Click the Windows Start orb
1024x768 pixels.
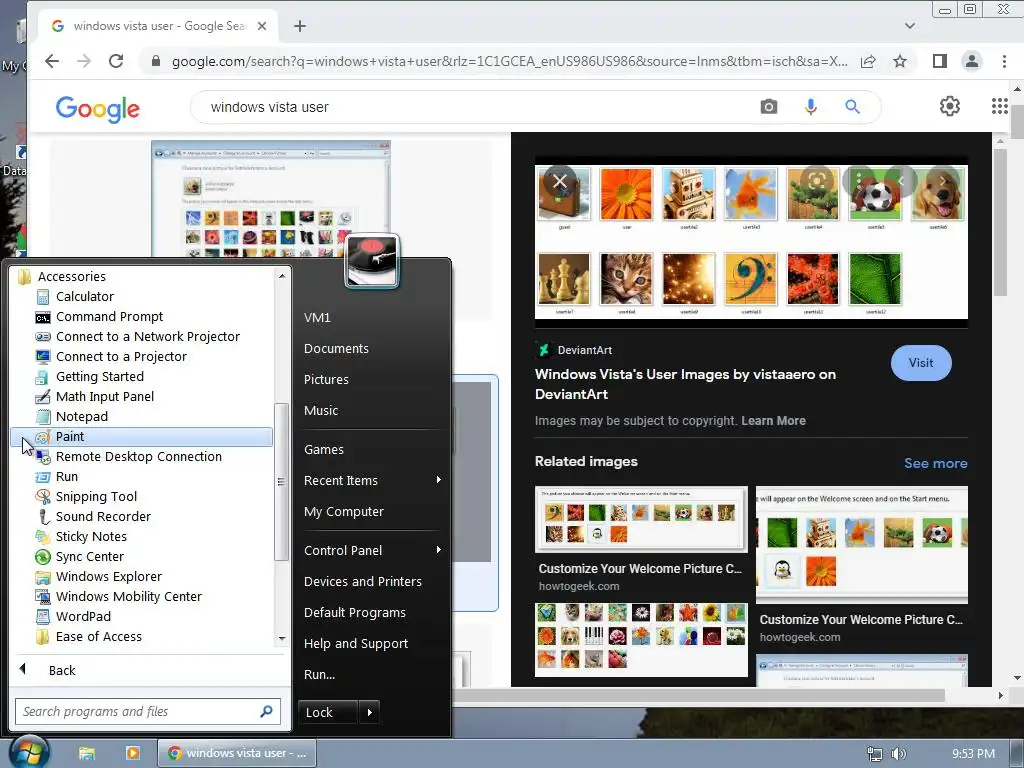coord(29,752)
